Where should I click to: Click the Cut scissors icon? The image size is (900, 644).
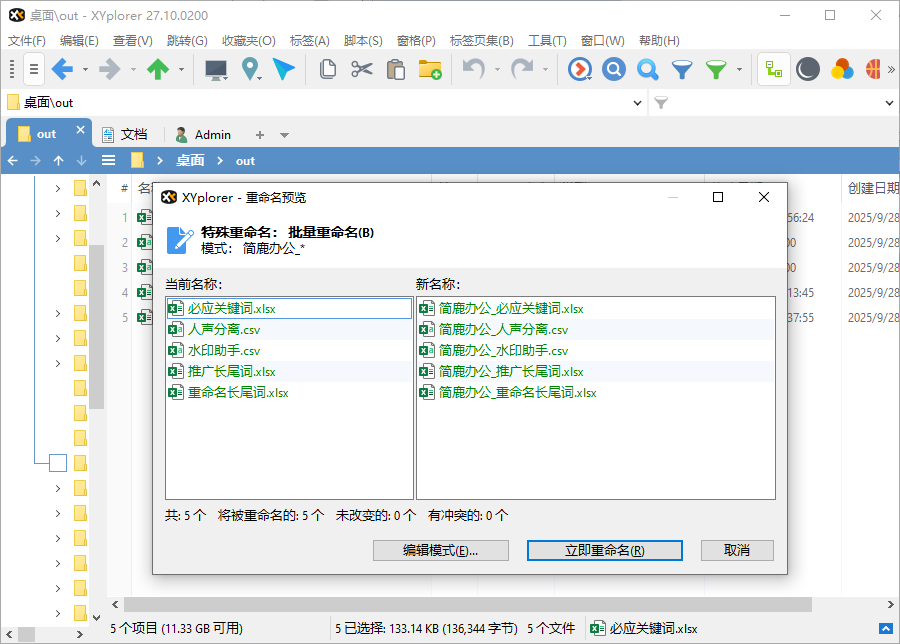[x=361, y=69]
